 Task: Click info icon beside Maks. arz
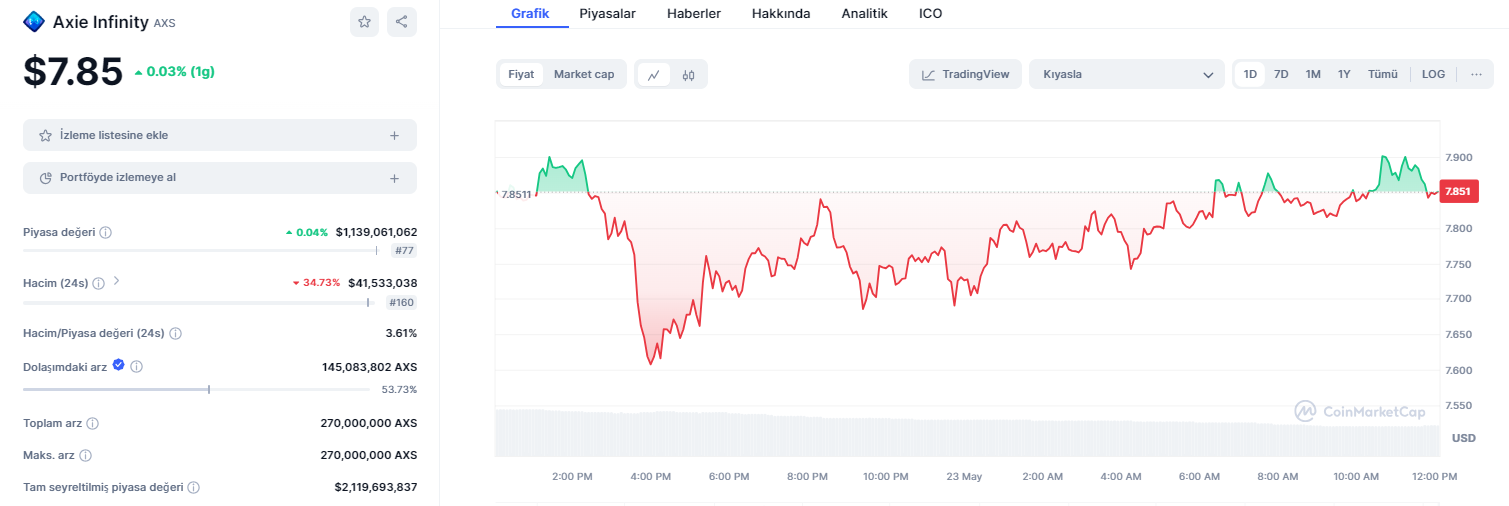pyautogui.click(x=86, y=455)
